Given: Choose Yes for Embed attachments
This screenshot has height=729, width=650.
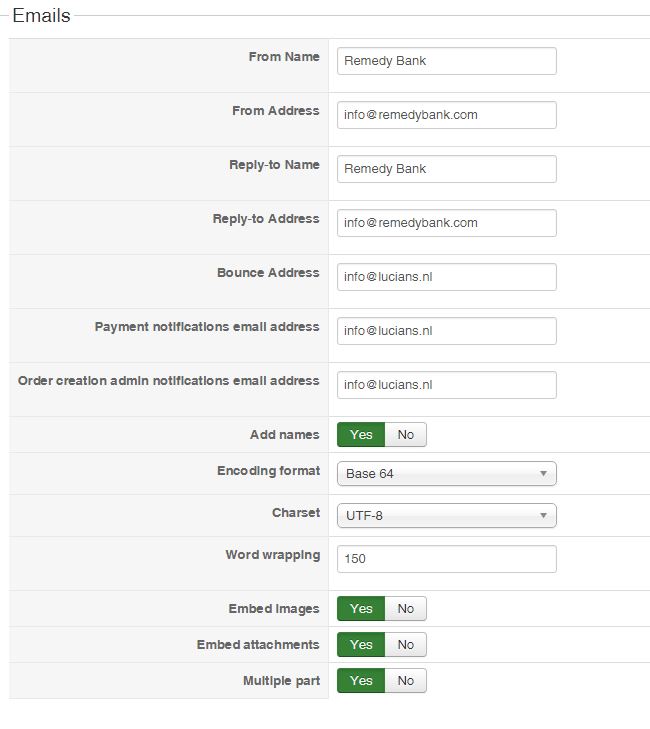Looking at the screenshot, I should (x=361, y=645).
